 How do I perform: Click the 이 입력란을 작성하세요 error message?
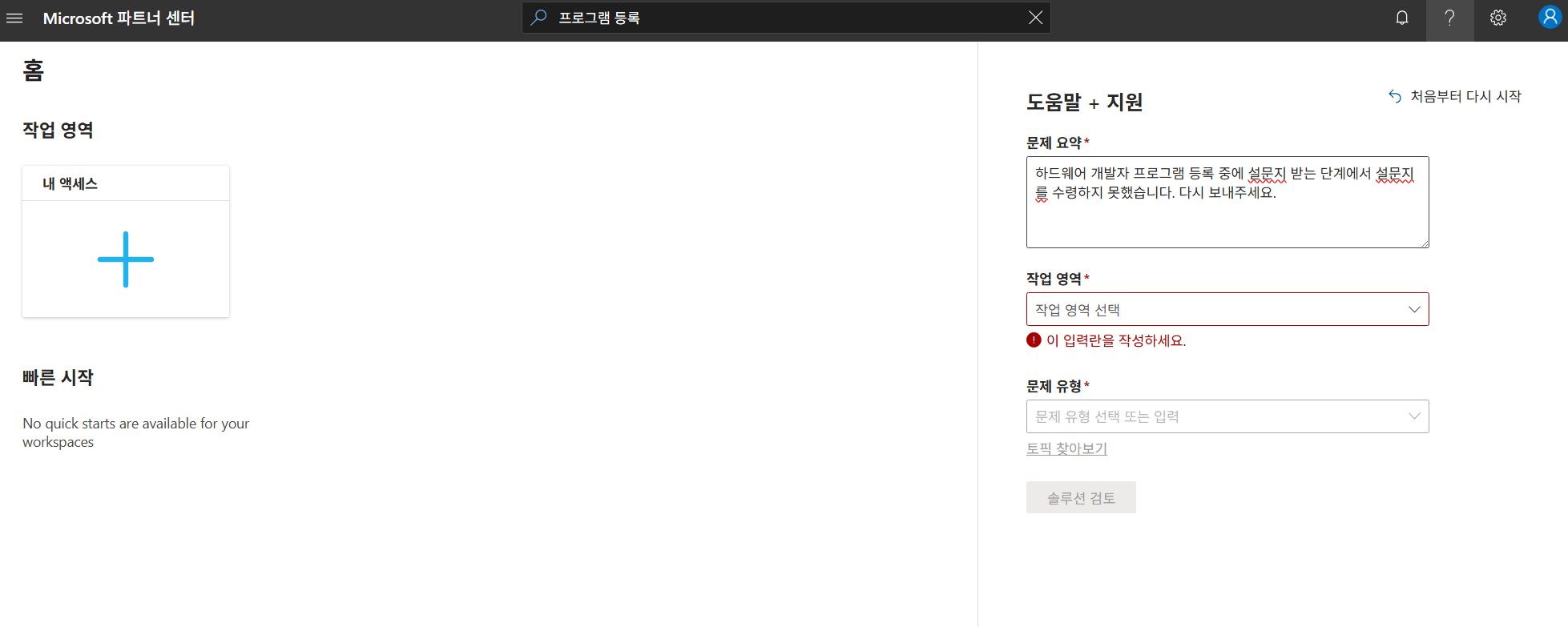(1116, 340)
